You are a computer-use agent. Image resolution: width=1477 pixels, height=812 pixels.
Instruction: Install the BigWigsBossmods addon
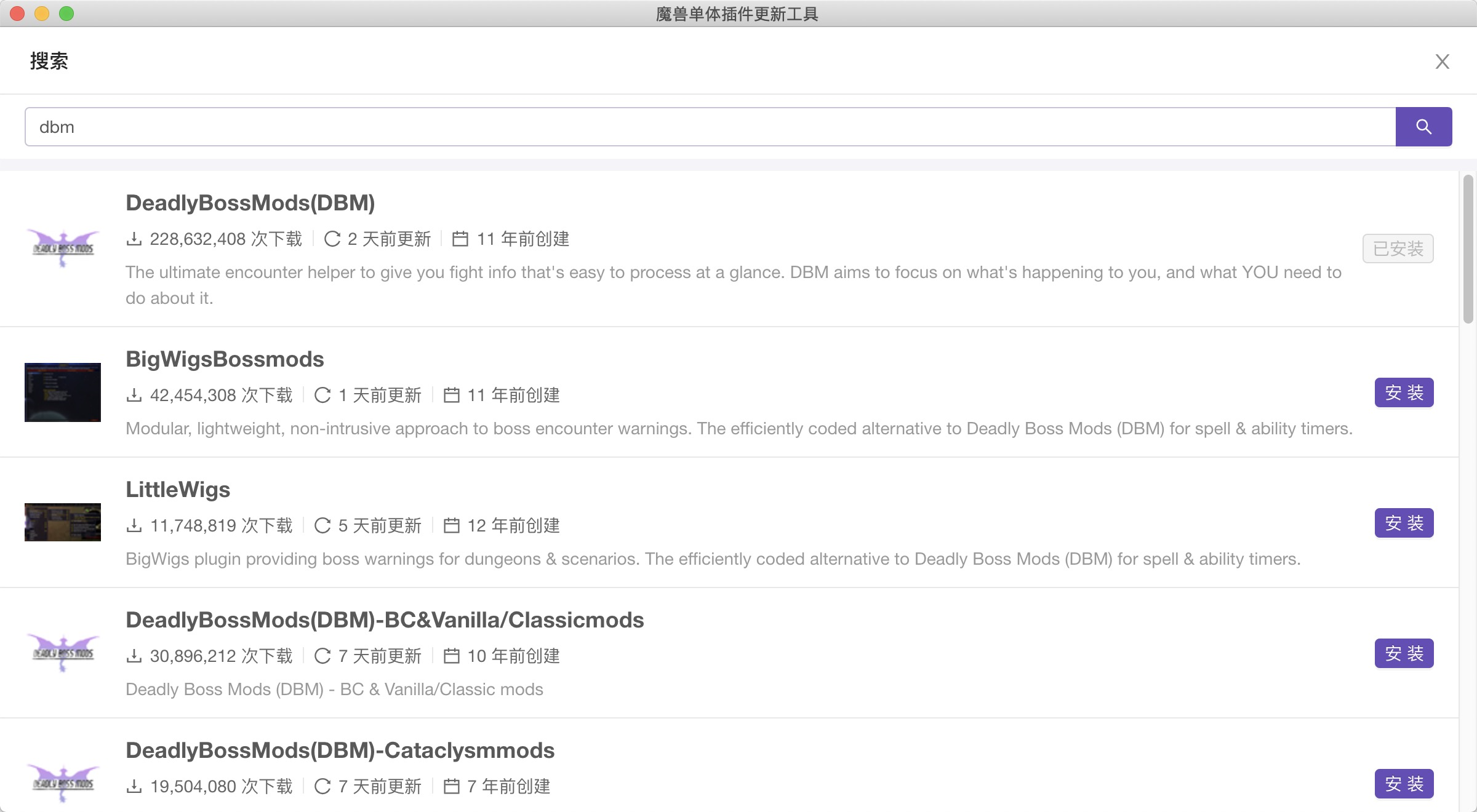coord(1404,392)
